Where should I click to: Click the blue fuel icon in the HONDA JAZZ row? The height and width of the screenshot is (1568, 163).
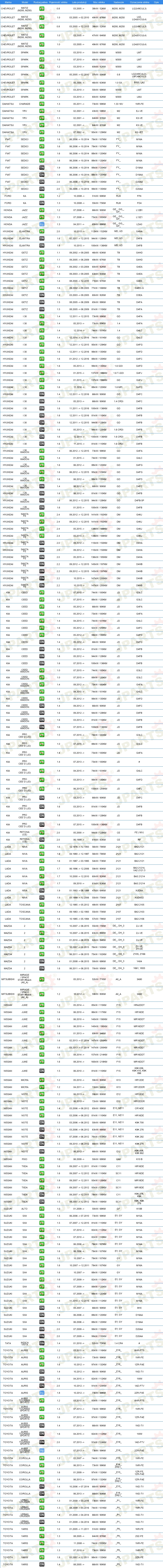click(x=42, y=224)
